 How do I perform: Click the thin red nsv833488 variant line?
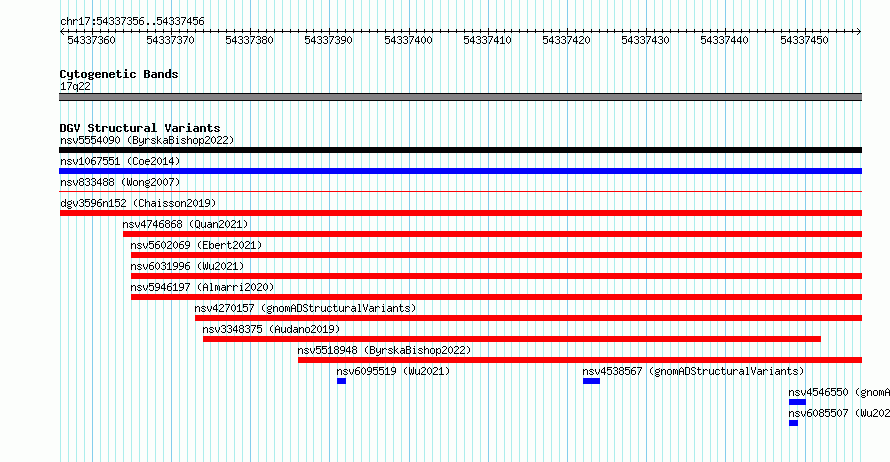(460, 192)
